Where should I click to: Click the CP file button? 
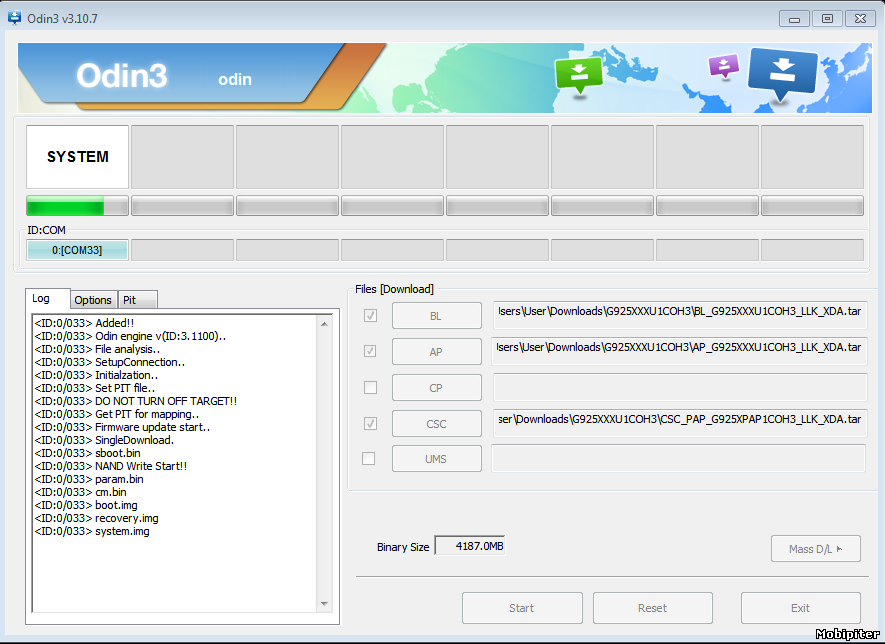click(x=437, y=388)
